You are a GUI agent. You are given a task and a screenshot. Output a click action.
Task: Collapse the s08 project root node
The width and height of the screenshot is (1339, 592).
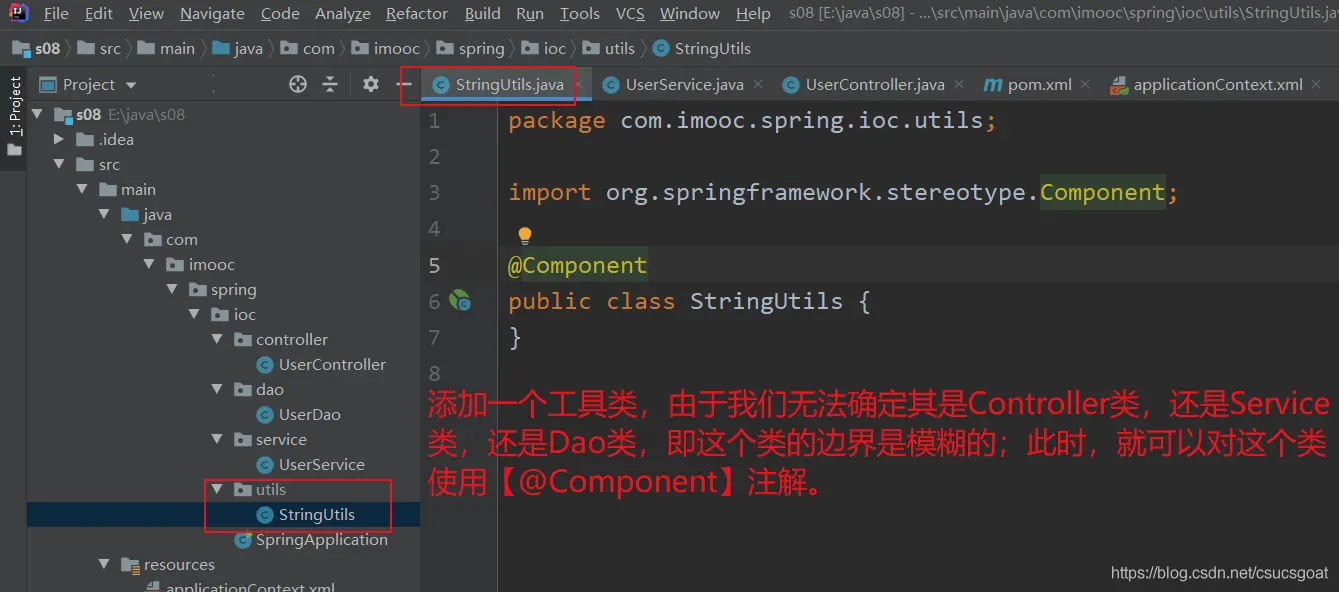(x=37, y=114)
